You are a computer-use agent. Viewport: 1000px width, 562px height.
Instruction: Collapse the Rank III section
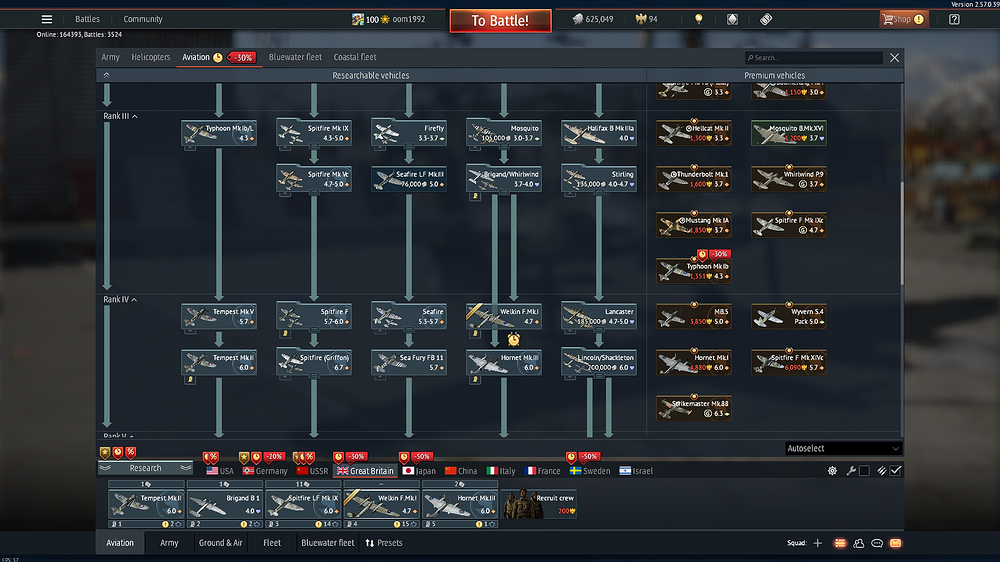pos(135,117)
